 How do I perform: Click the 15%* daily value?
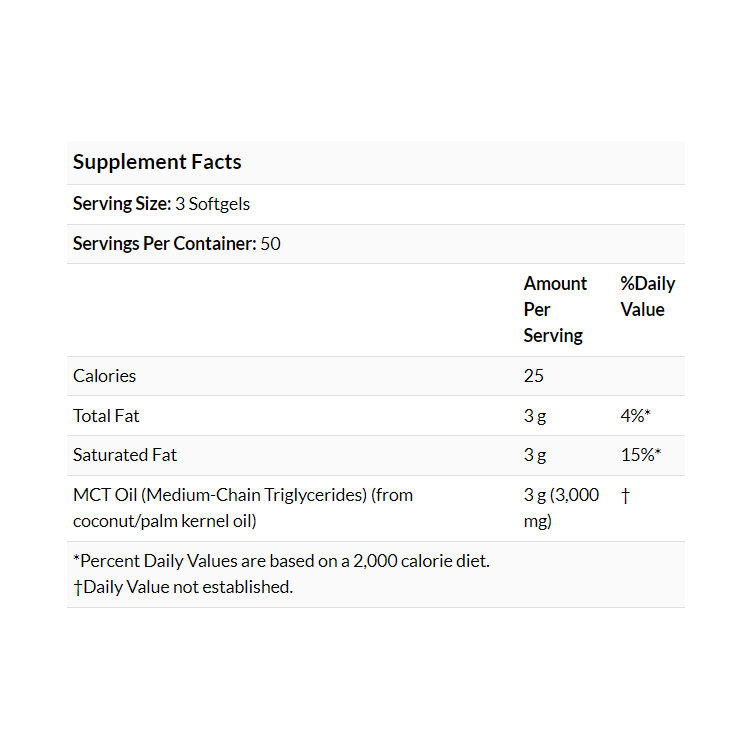pos(641,455)
